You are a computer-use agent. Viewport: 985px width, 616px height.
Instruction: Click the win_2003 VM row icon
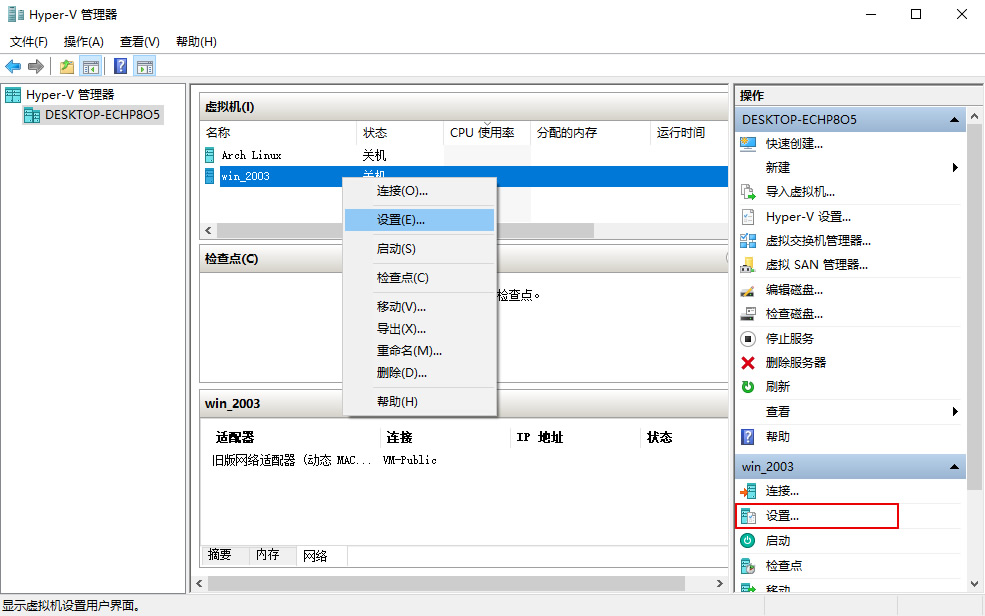210,176
